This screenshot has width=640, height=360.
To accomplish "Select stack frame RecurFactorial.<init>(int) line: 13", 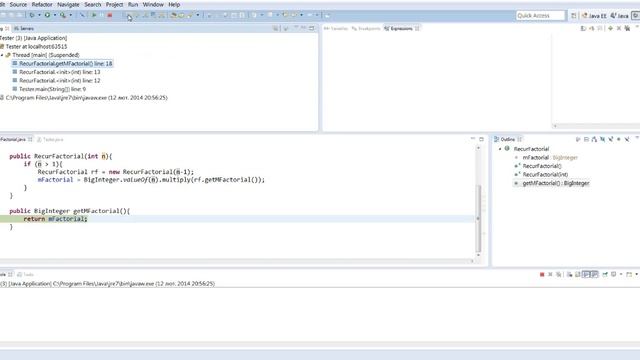I will point(56,72).
